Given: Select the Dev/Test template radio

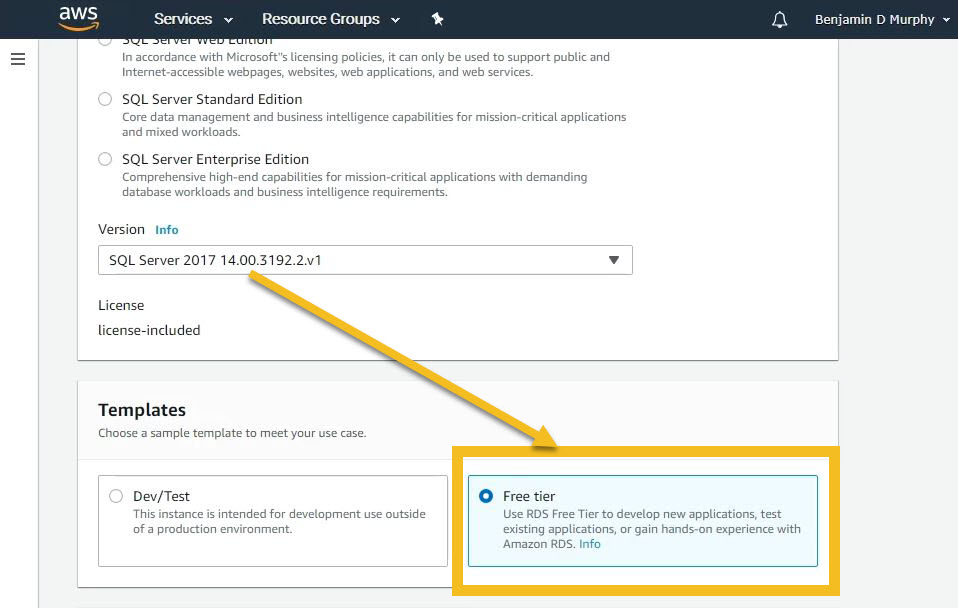Looking at the screenshot, I should 116,496.
